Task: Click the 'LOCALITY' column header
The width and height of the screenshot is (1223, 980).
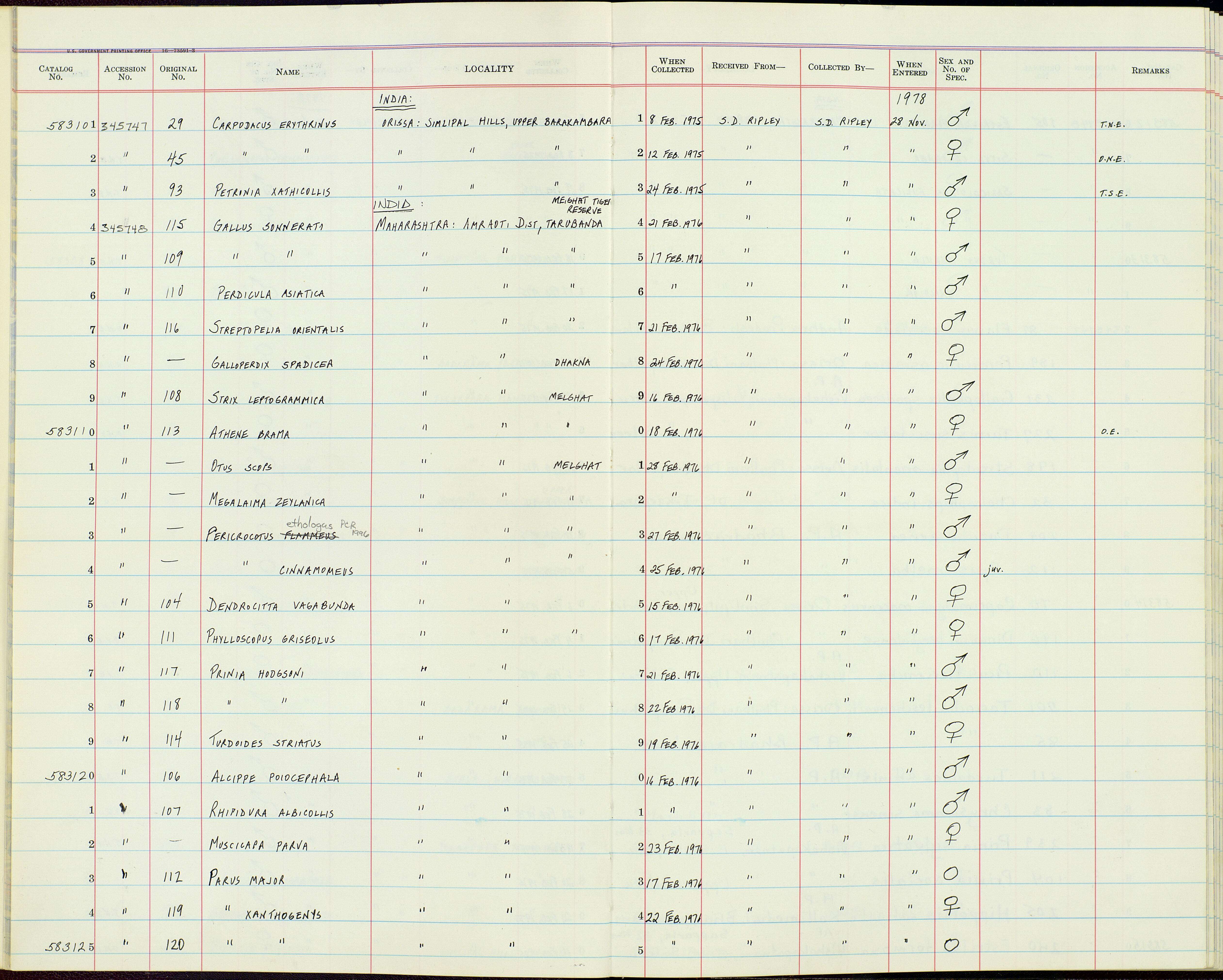Action: pos(489,69)
